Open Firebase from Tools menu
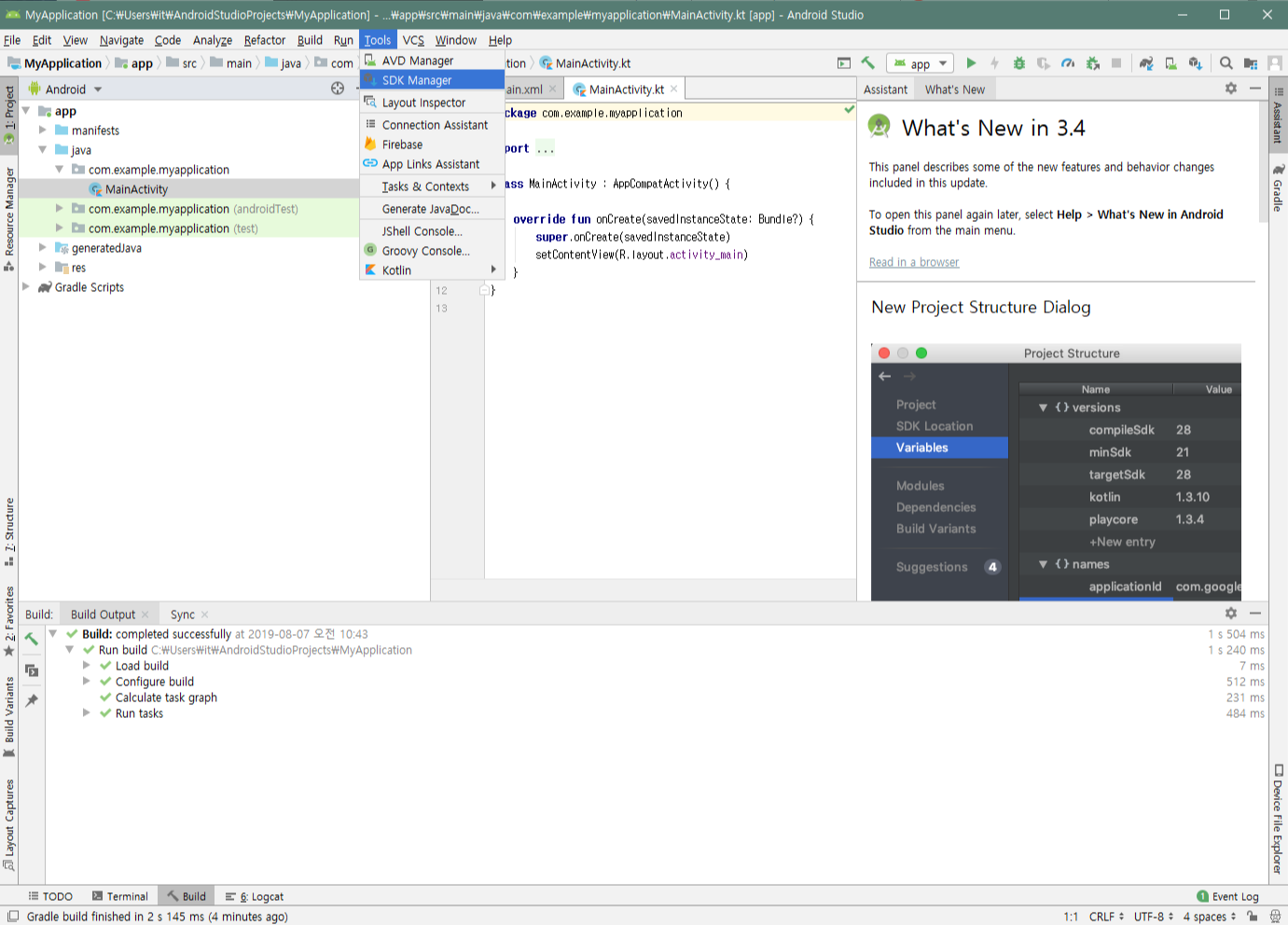The height and width of the screenshot is (925, 1288). [432, 145]
